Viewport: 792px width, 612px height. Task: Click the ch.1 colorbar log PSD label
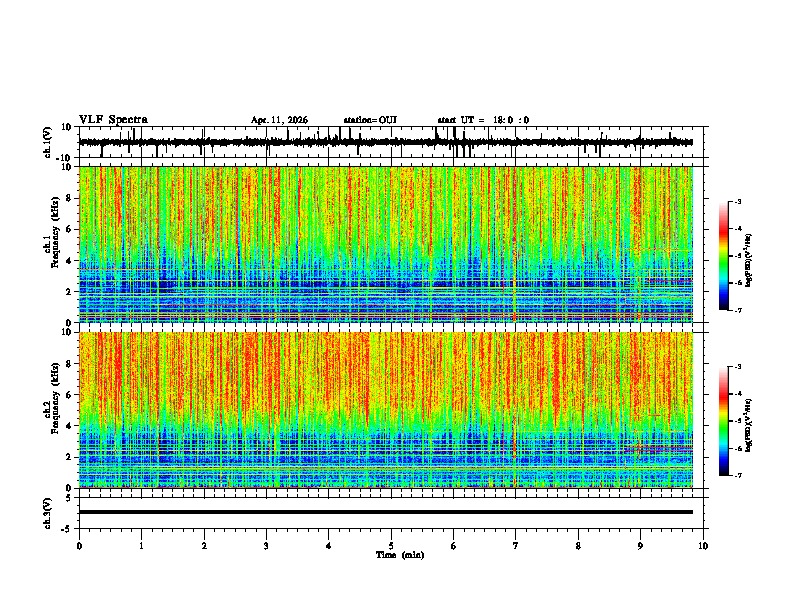click(x=749, y=260)
